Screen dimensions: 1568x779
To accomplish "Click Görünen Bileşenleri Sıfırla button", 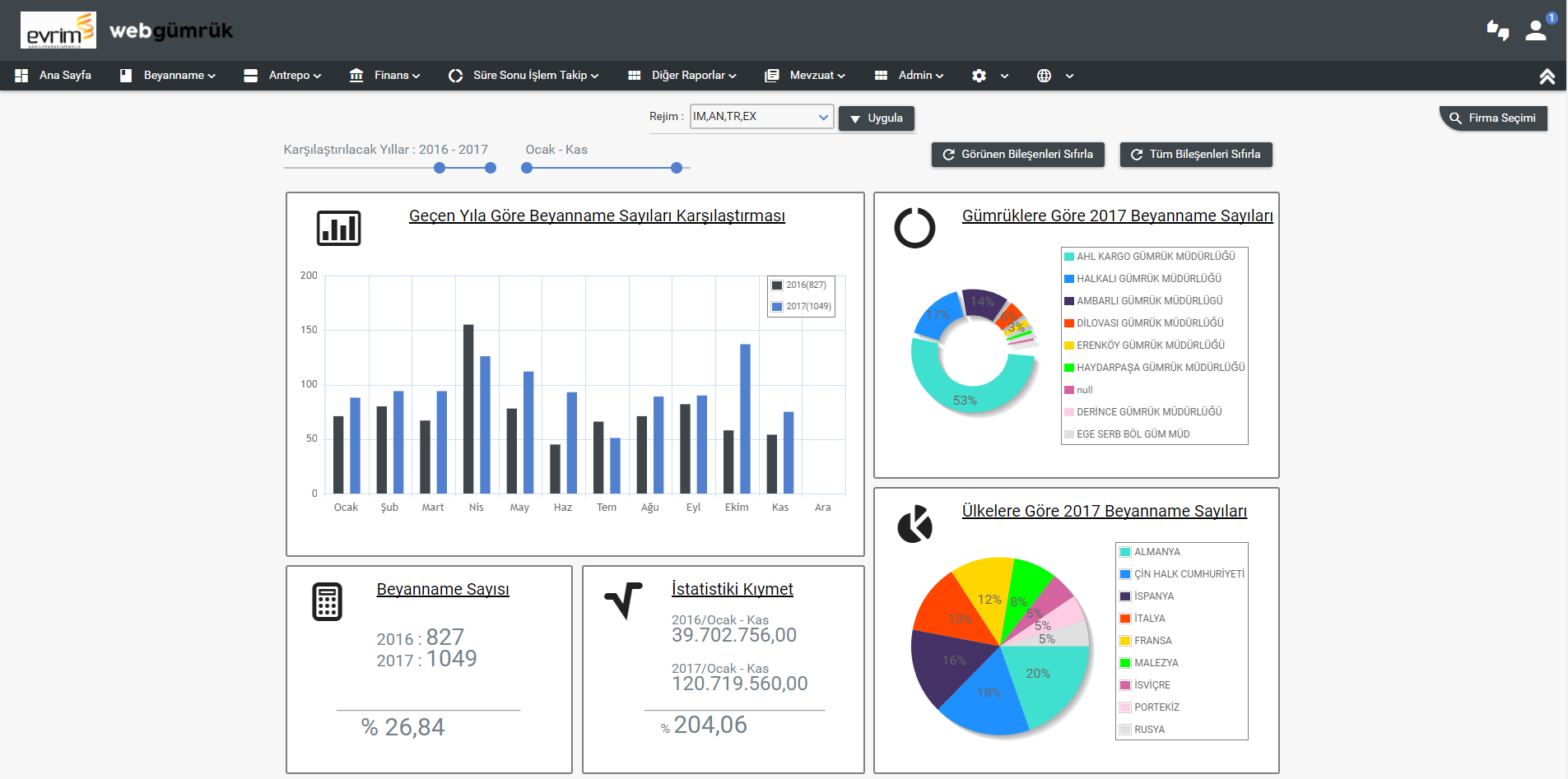I will click(x=1018, y=155).
